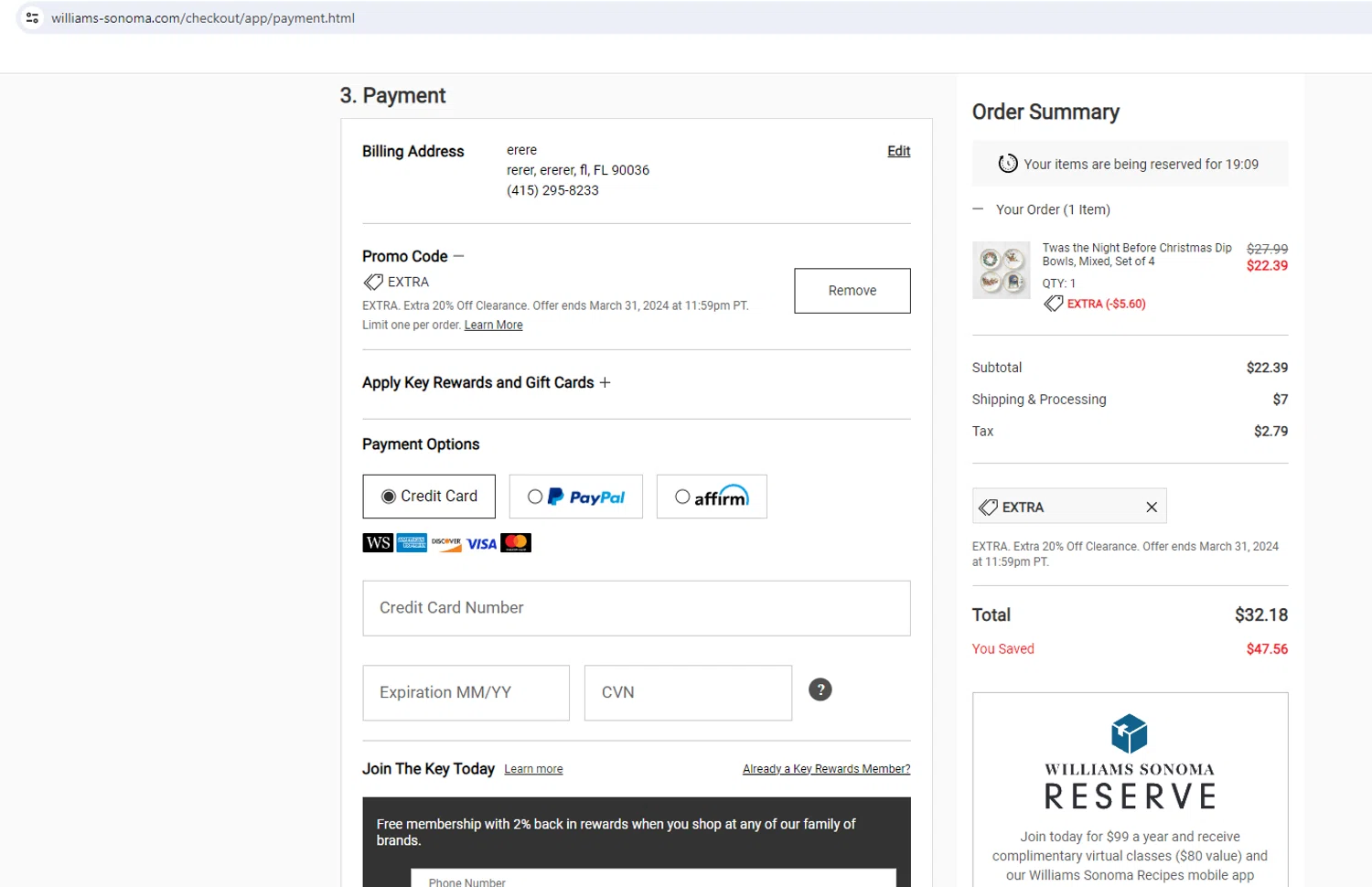
Task: Click the Williams Sonoma Reserve box icon
Action: tap(1130, 733)
